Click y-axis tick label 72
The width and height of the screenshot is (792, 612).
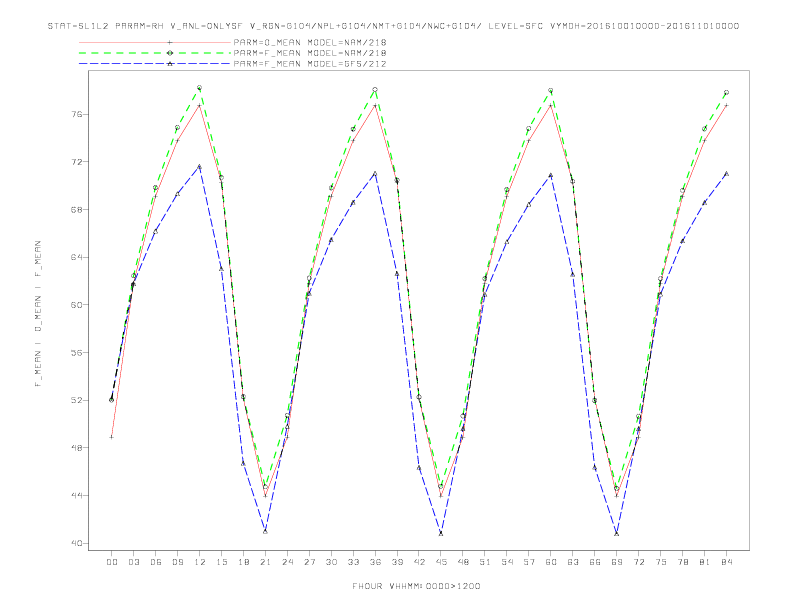[78, 162]
